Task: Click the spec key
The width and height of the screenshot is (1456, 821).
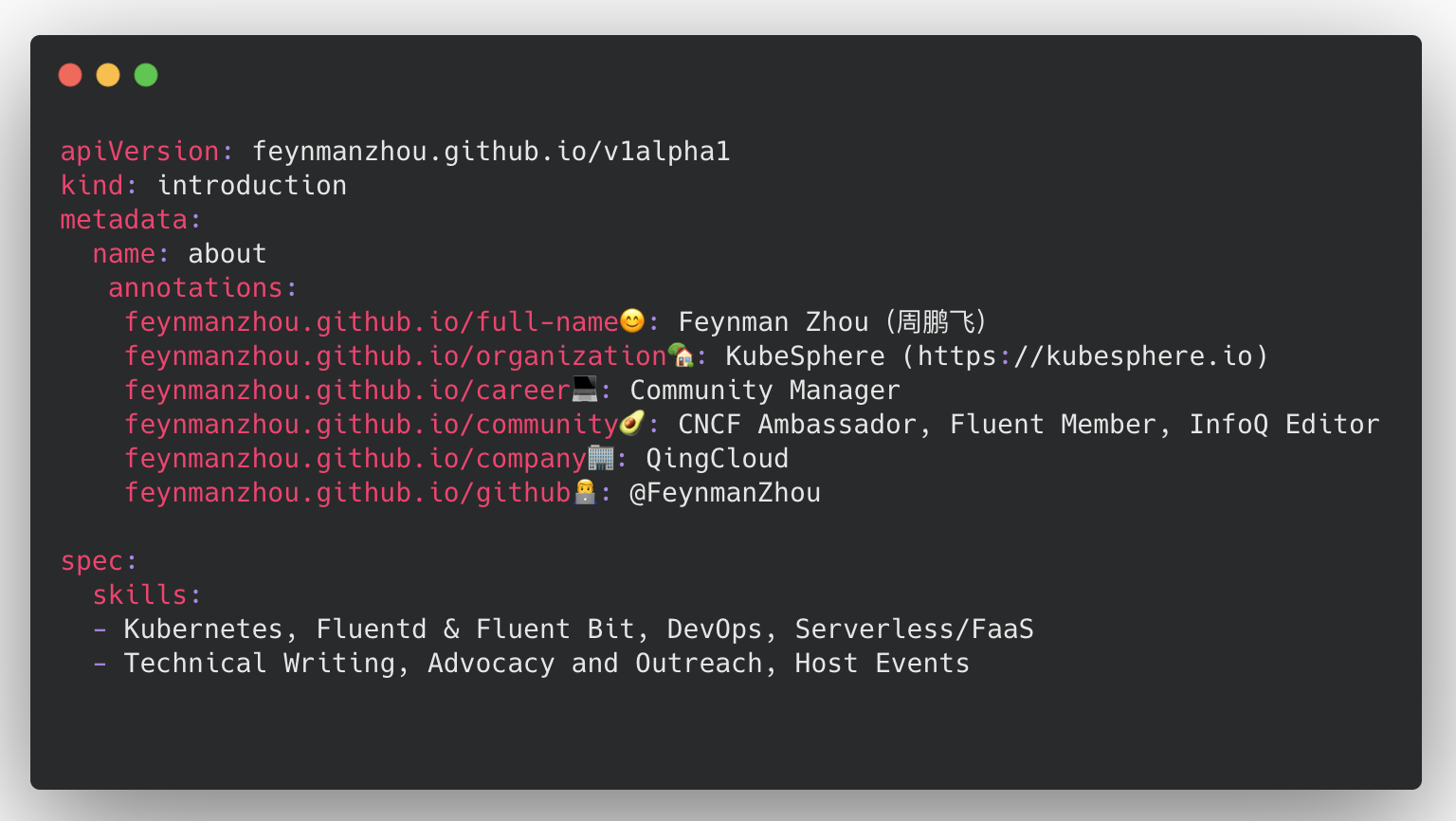Action: (x=92, y=561)
